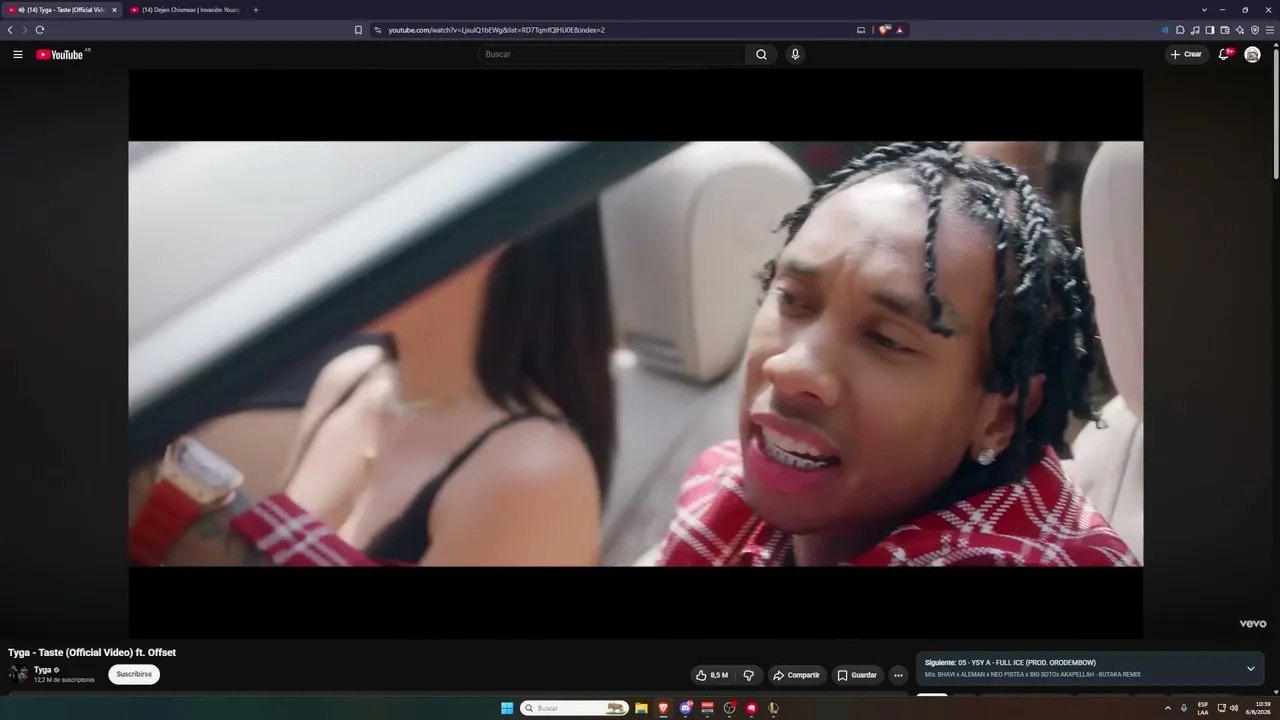The width and height of the screenshot is (1280, 720).
Task: Click the video title "Tyga - Taste (Official Video) ft. Offset"
Action: point(92,653)
